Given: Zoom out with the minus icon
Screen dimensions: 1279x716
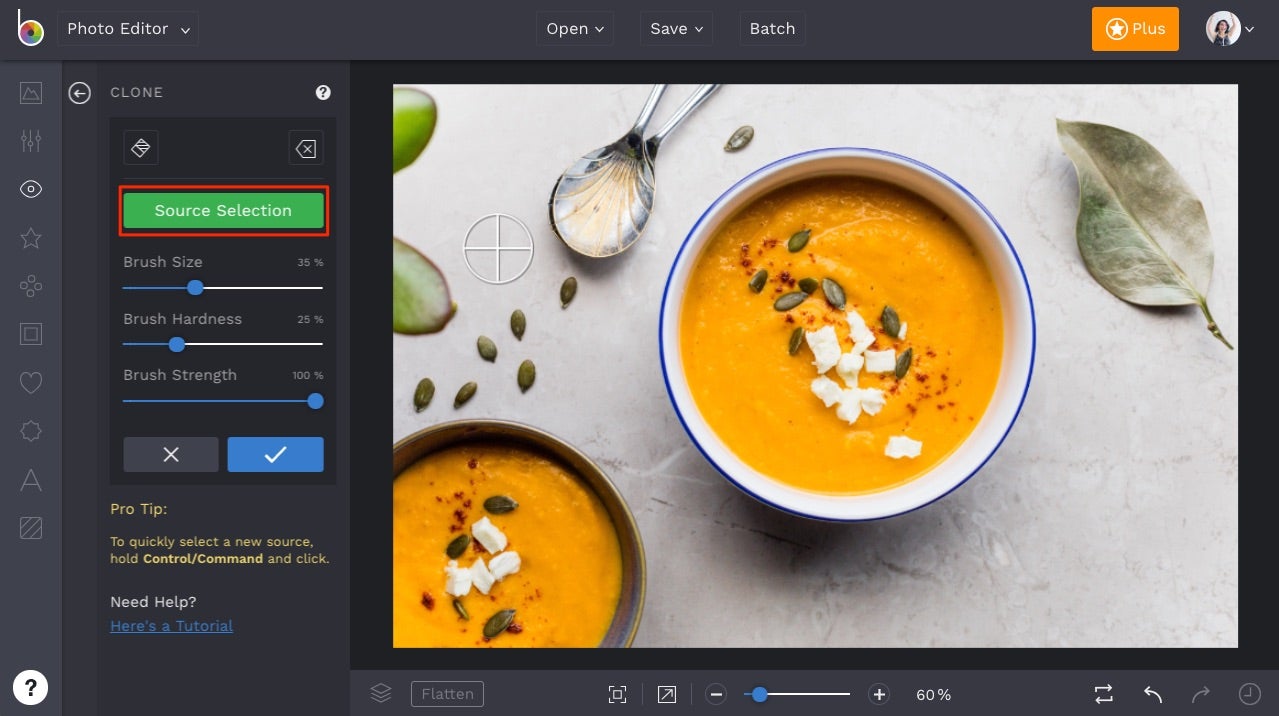Looking at the screenshot, I should (x=715, y=694).
